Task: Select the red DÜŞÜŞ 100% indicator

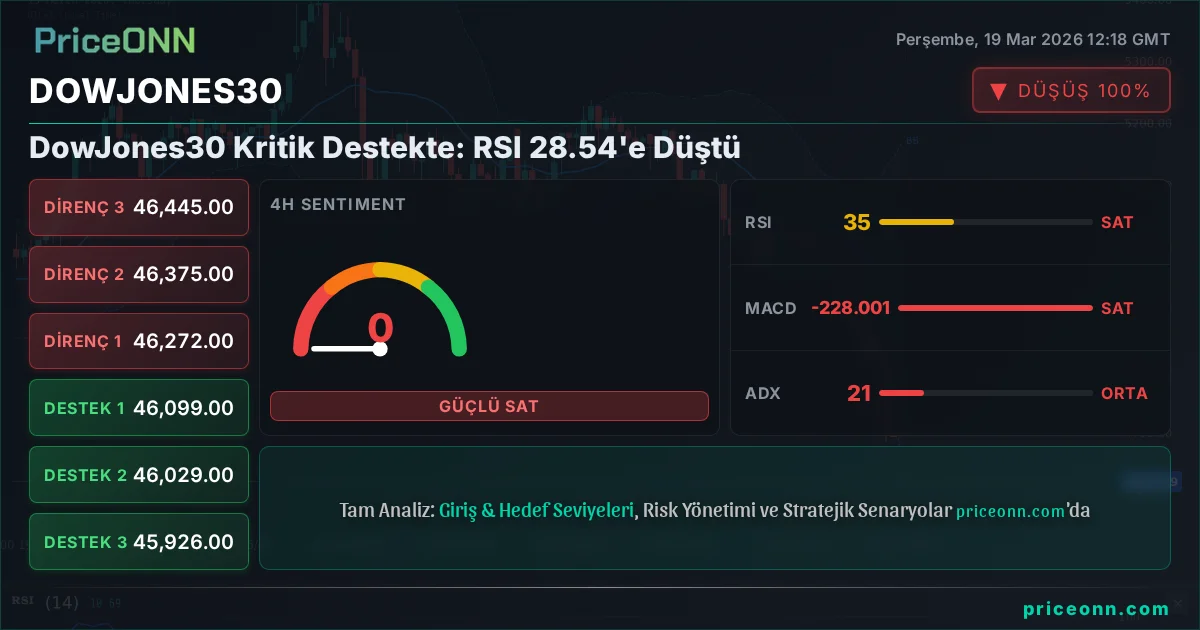Action: coord(1071,89)
